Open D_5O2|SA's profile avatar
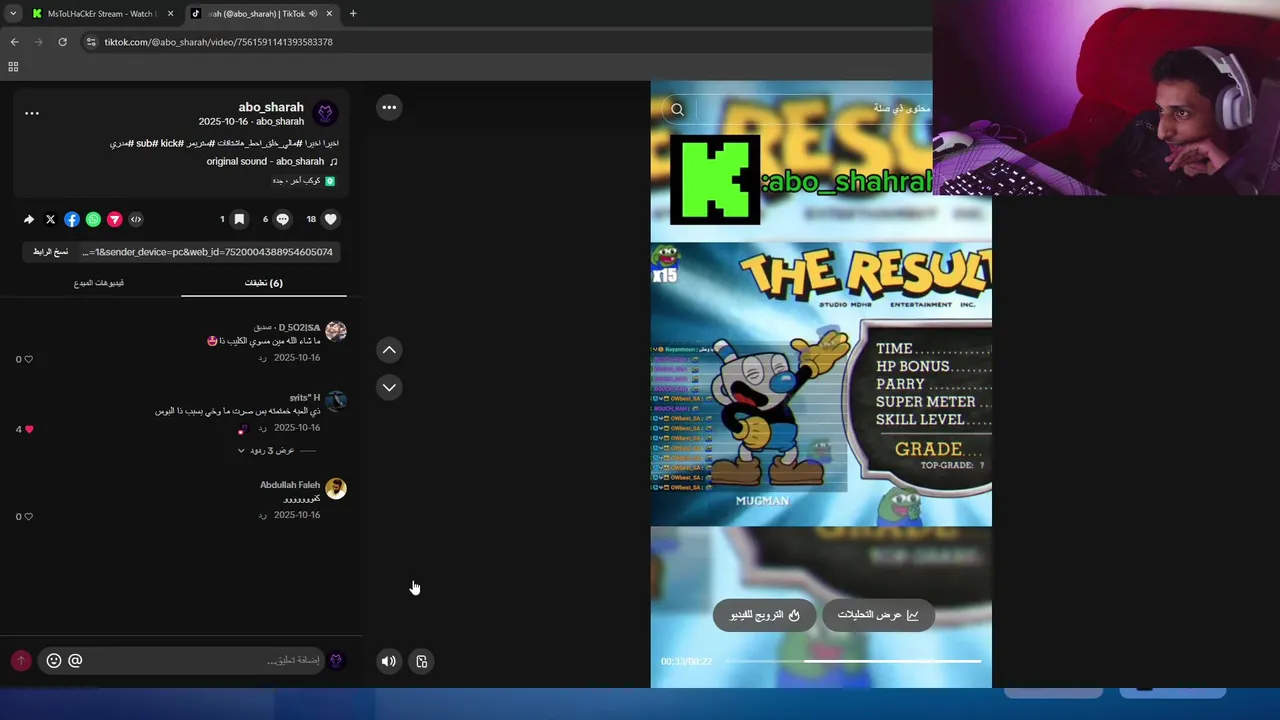Screen dimensions: 1280x720 pyautogui.click(x=336, y=331)
